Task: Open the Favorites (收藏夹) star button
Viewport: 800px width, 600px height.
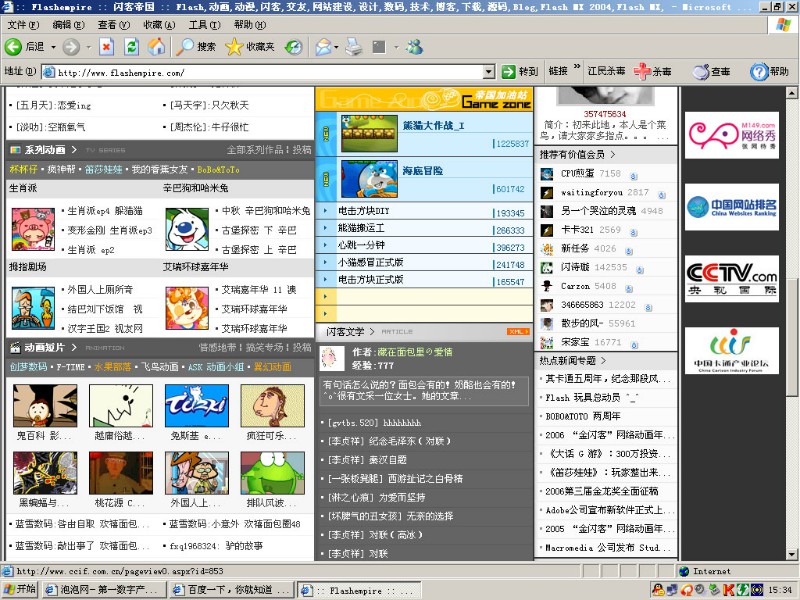Action: point(249,46)
